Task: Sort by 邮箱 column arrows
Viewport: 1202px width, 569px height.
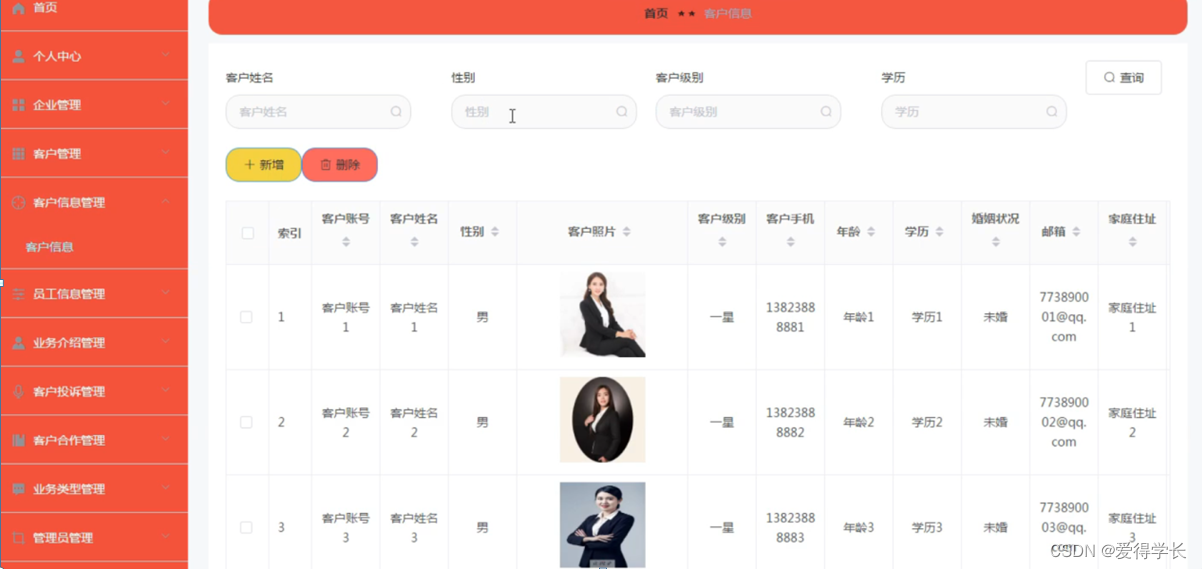Action: pyautogui.click(x=1076, y=232)
